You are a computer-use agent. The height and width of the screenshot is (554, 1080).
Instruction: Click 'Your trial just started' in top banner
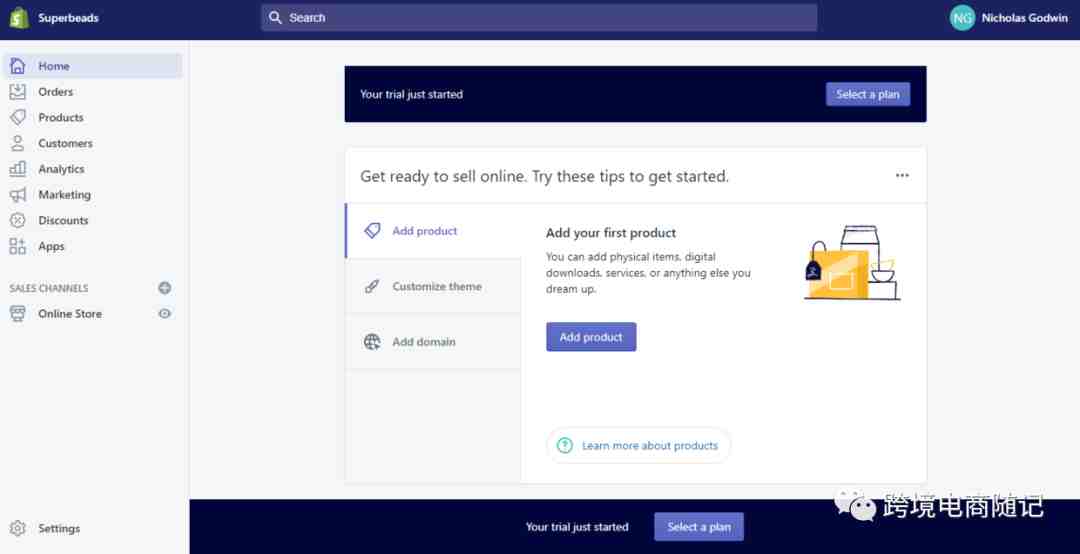pos(411,94)
